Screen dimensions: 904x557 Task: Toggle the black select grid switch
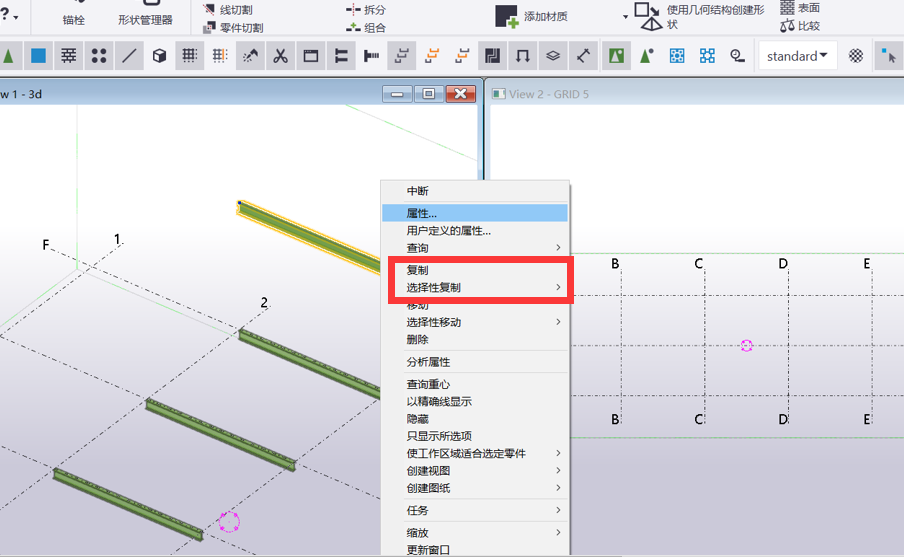(x=190, y=56)
